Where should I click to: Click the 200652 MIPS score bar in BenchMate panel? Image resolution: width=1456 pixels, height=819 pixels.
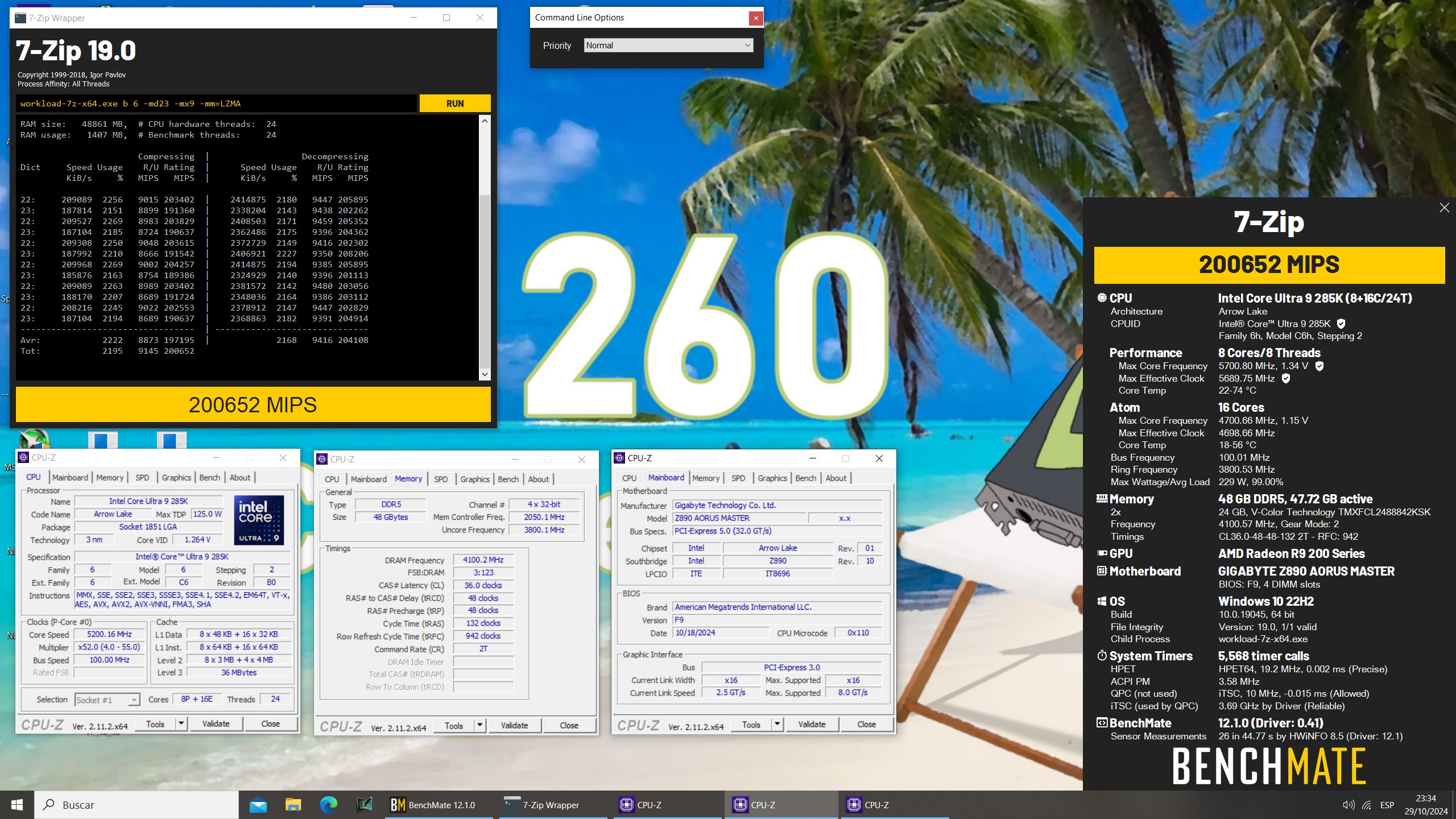(x=1269, y=265)
